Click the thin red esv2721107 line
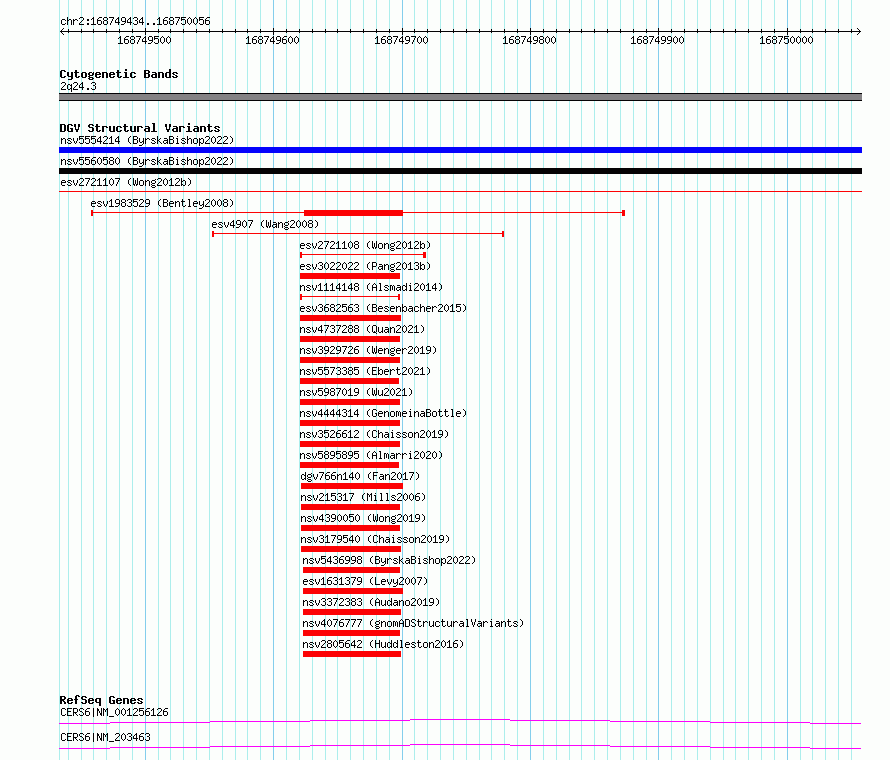This screenshot has width=890, height=760. [x=460, y=192]
